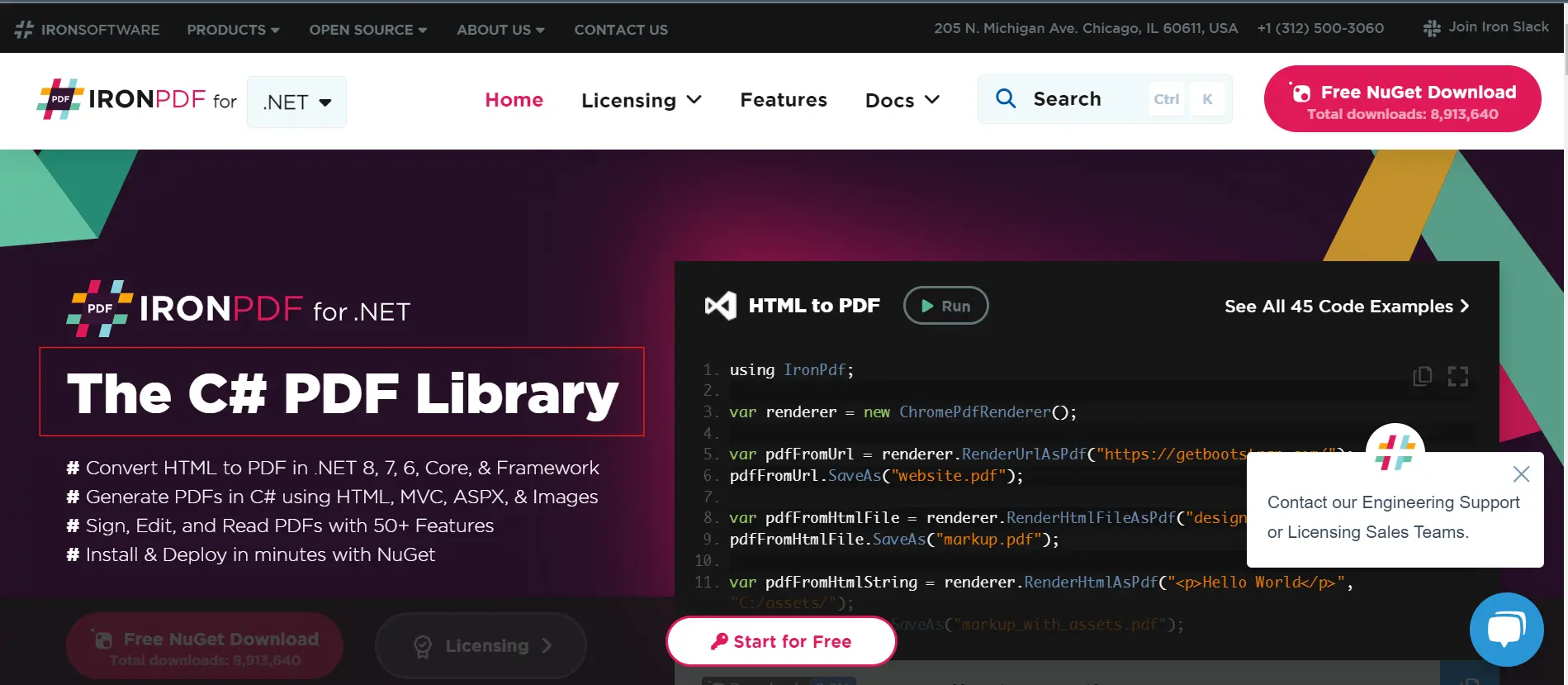The image size is (1568, 685).
Task: Click the pink Free NuGet Download button
Action: (x=1402, y=99)
